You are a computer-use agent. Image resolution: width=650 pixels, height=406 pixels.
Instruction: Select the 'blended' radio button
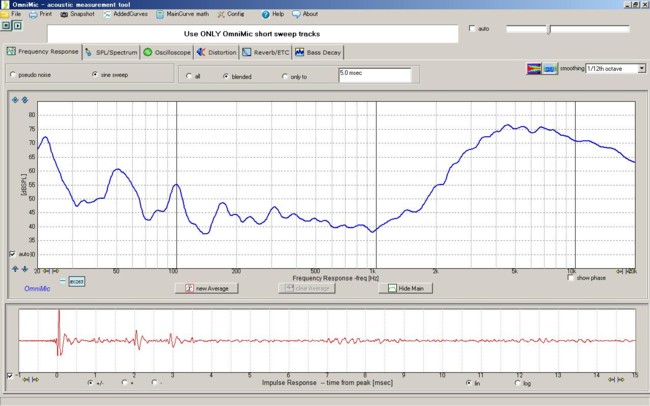226,76
